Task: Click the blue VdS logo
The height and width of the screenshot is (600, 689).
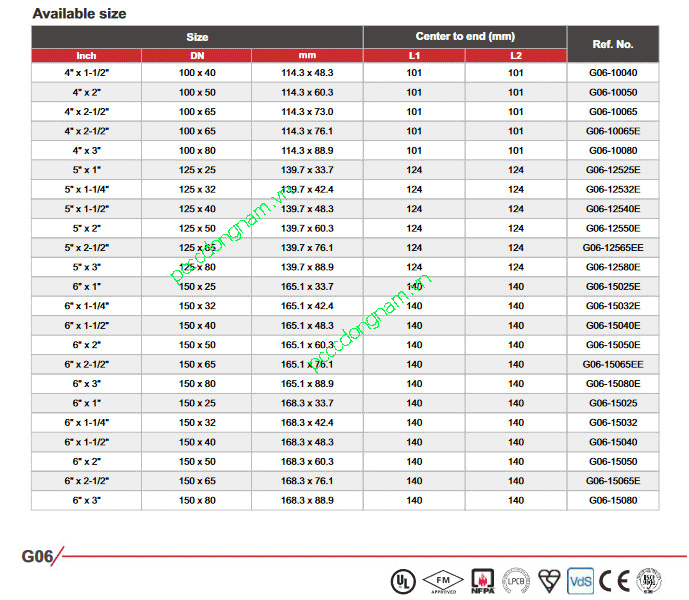Action: (581, 580)
